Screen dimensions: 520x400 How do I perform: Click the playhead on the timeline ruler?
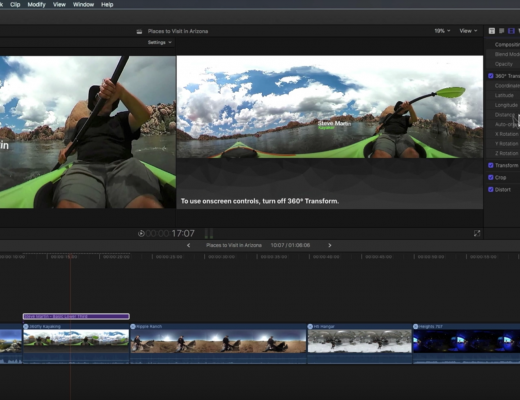click(70, 257)
